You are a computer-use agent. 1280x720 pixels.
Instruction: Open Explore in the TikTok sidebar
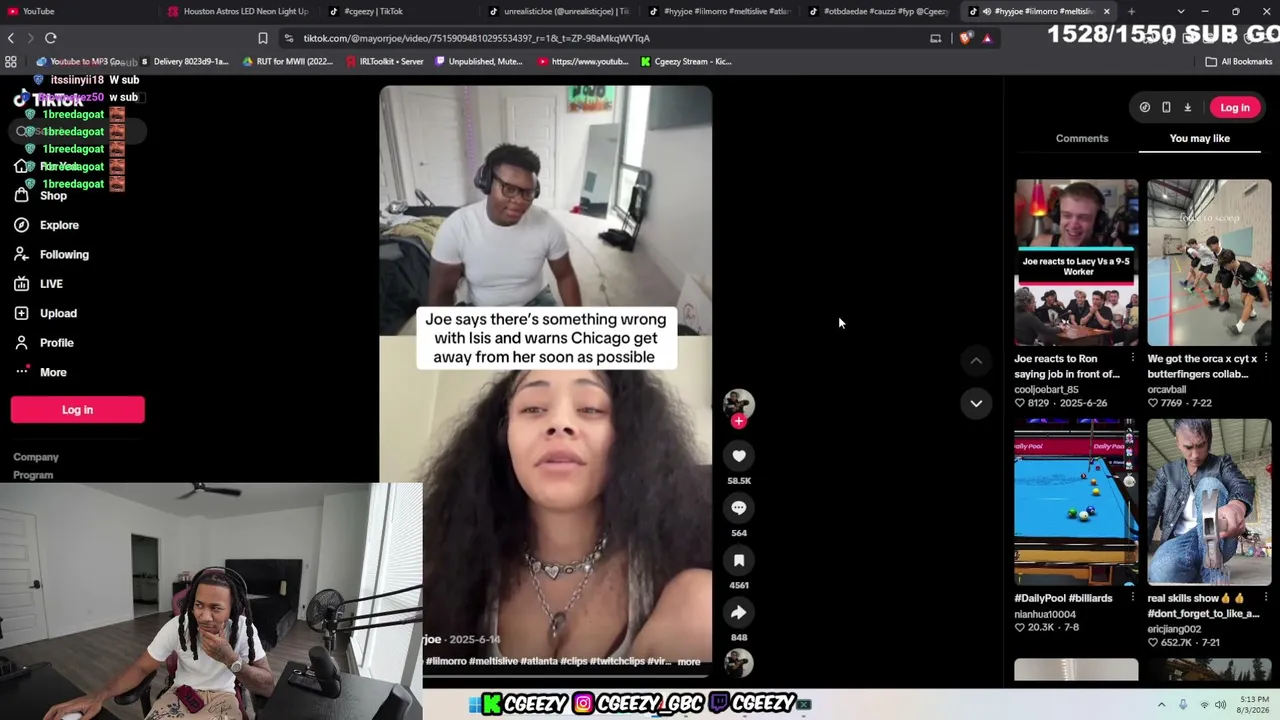(x=46, y=225)
